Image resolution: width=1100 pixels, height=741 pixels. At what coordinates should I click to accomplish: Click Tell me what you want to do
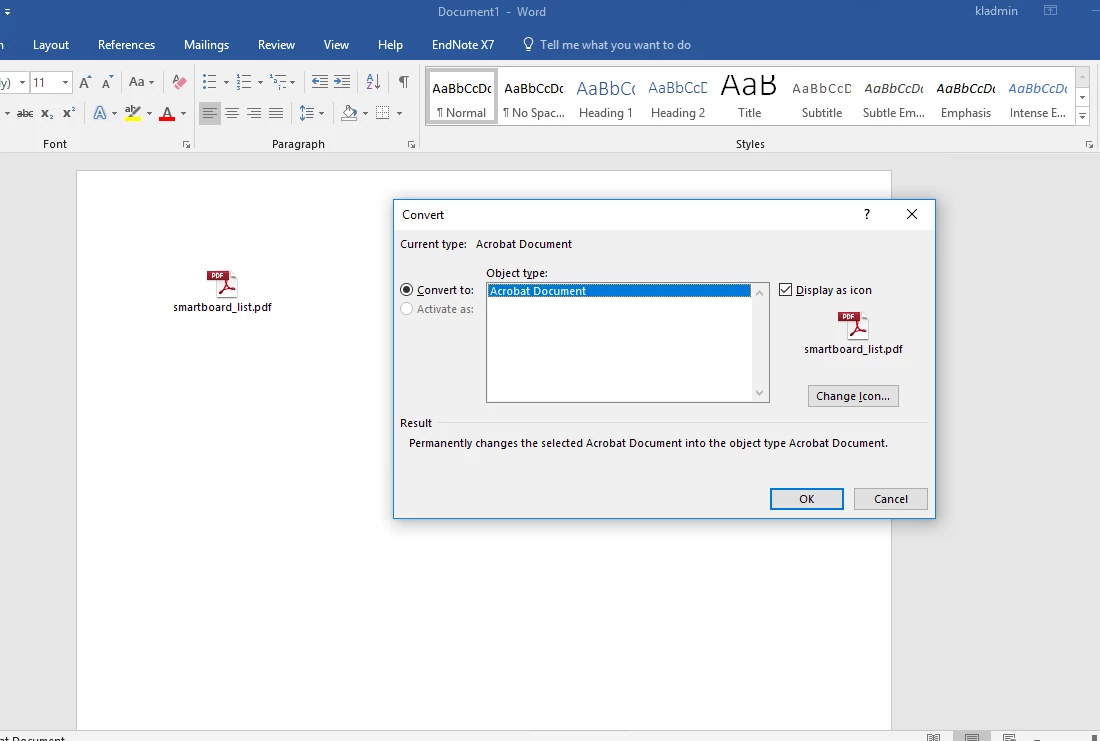(x=607, y=45)
